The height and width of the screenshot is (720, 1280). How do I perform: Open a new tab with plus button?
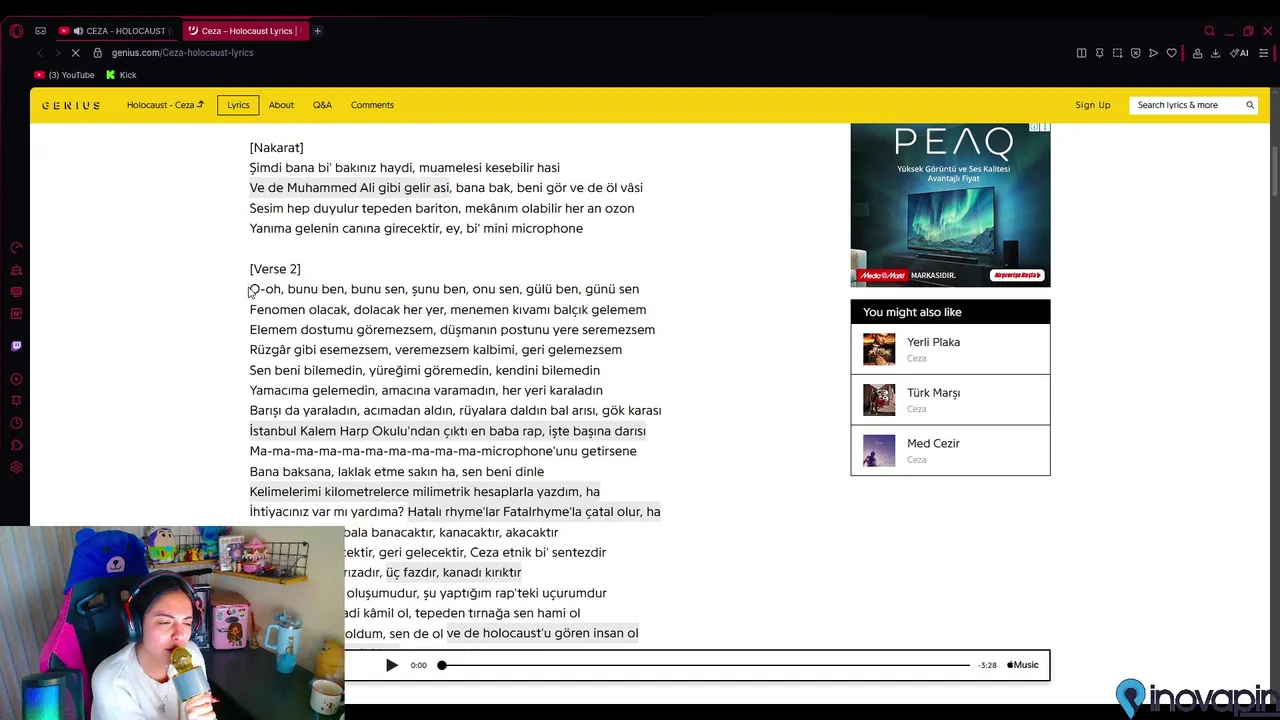click(x=318, y=31)
